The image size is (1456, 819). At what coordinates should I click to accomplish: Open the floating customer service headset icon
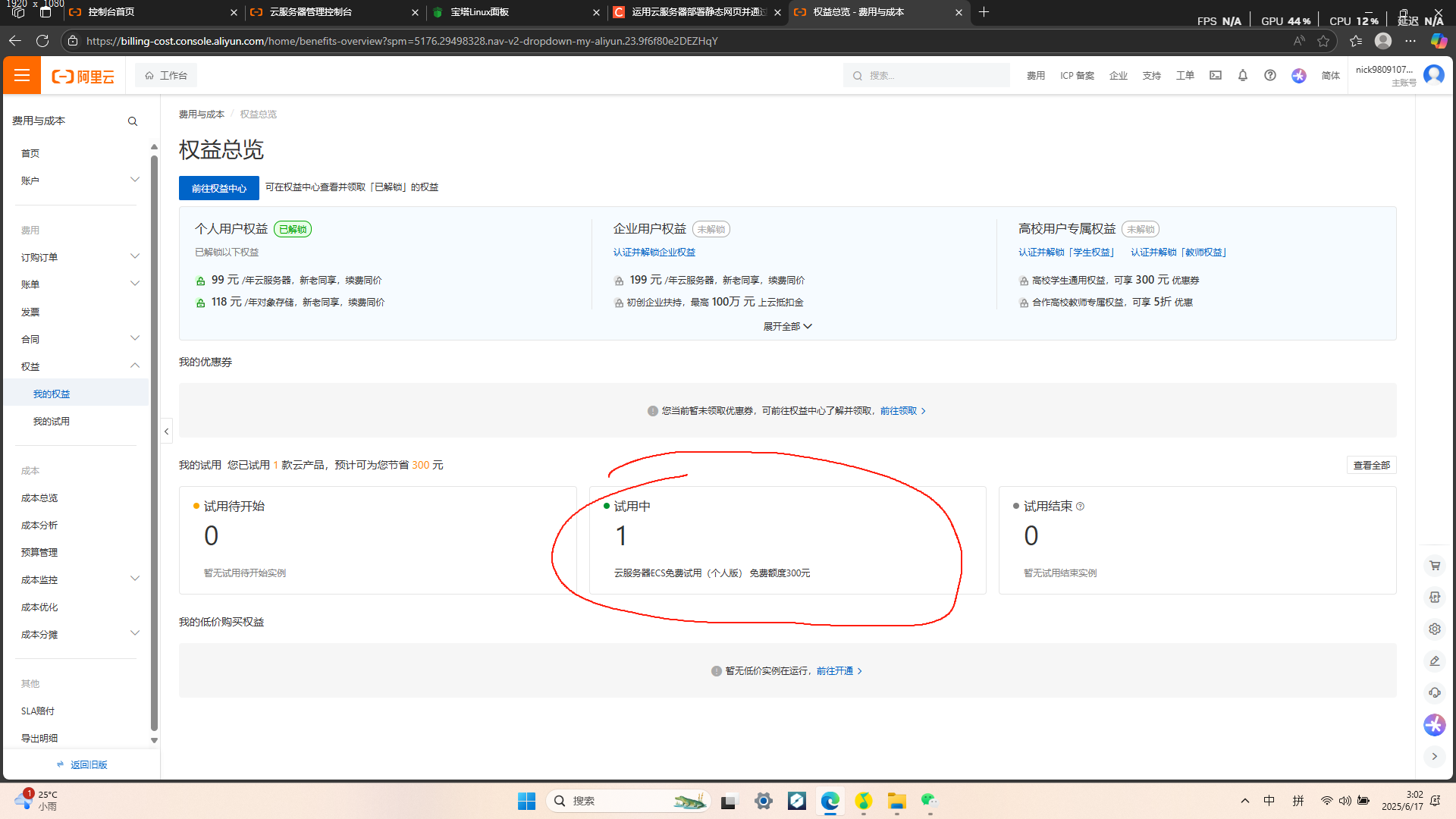[1435, 692]
